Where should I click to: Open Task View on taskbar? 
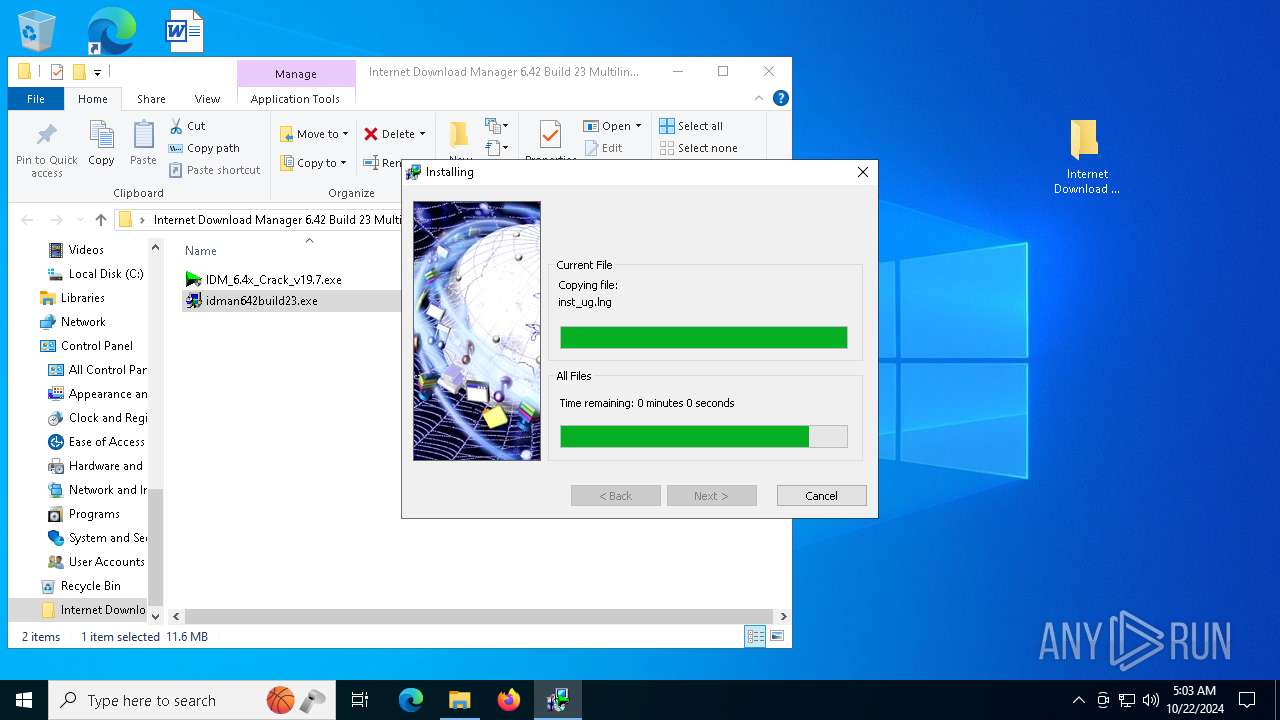point(360,700)
